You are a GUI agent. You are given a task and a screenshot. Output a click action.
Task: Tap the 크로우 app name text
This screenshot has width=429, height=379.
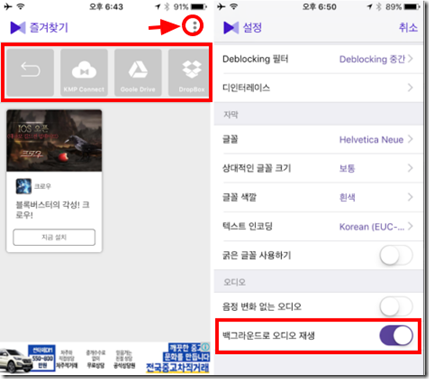[x=43, y=186]
